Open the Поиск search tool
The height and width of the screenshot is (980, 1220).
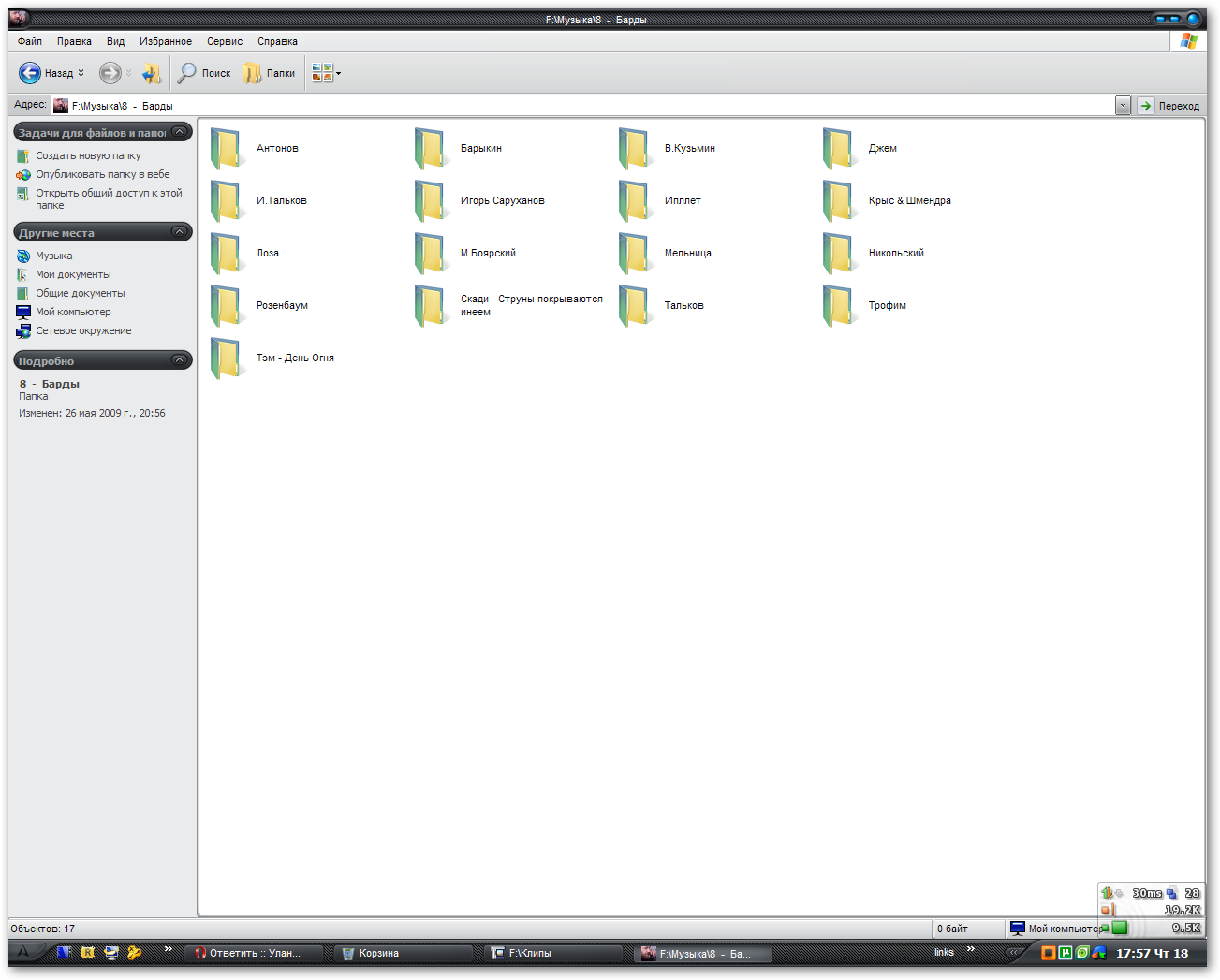tap(204, 73)
